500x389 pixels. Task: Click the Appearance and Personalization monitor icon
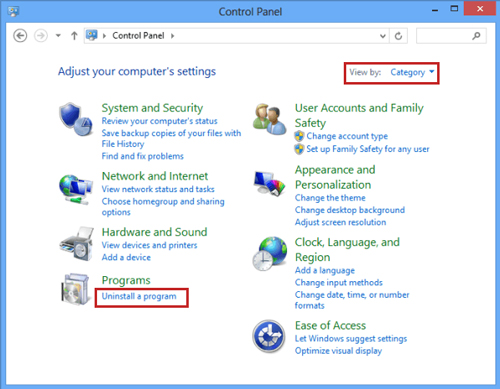tap(269, 184)
